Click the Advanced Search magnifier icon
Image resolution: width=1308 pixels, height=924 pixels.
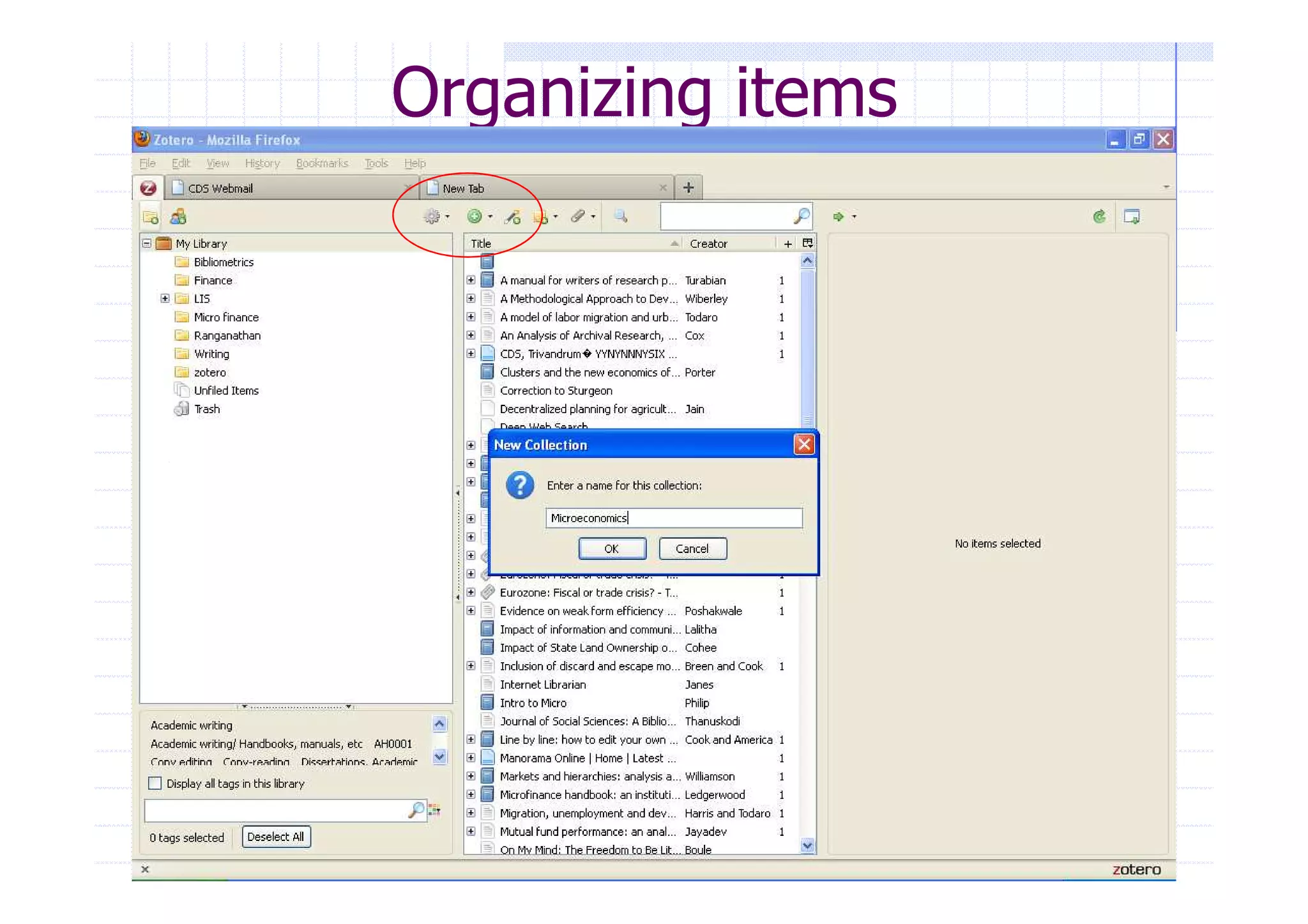tap(620, 216)
